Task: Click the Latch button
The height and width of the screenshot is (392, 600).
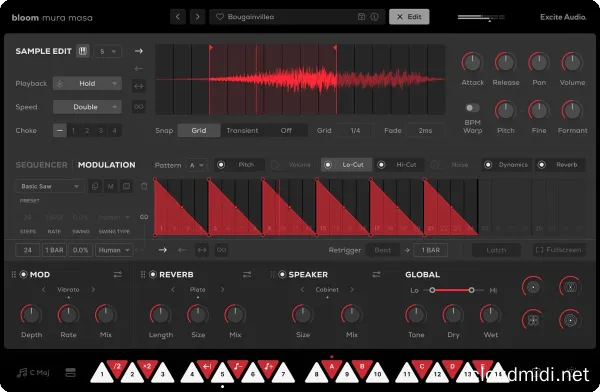Action: [496, 250]
